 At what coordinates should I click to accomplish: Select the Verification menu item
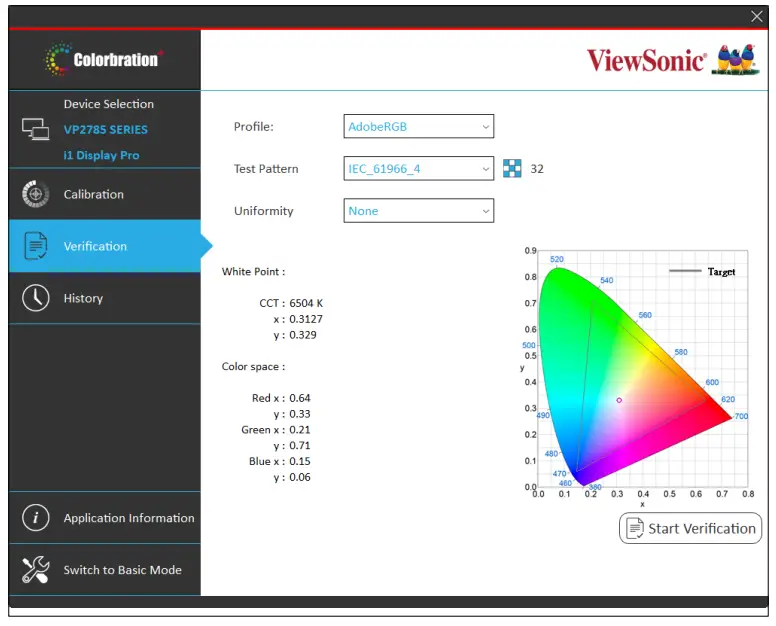pos(105,246)
